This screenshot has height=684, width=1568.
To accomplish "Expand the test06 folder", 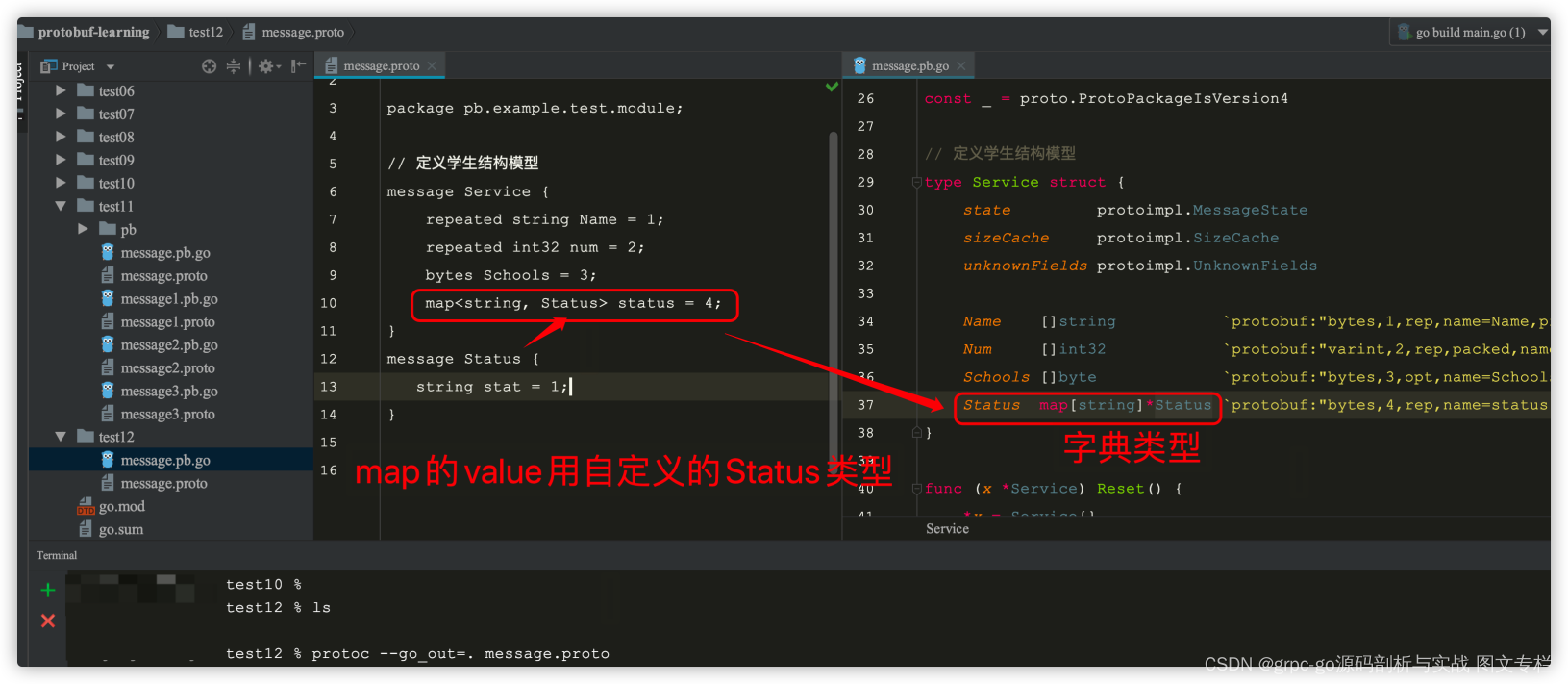I will click(61, 90).
